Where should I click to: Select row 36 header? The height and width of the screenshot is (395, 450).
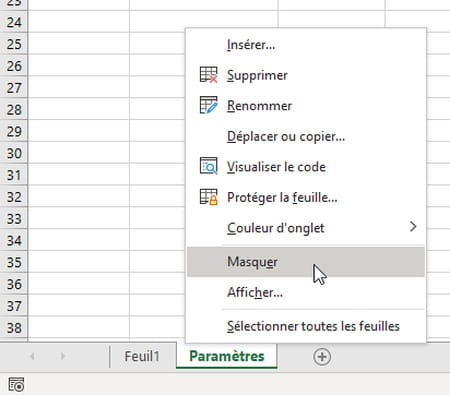coord(14,284)
